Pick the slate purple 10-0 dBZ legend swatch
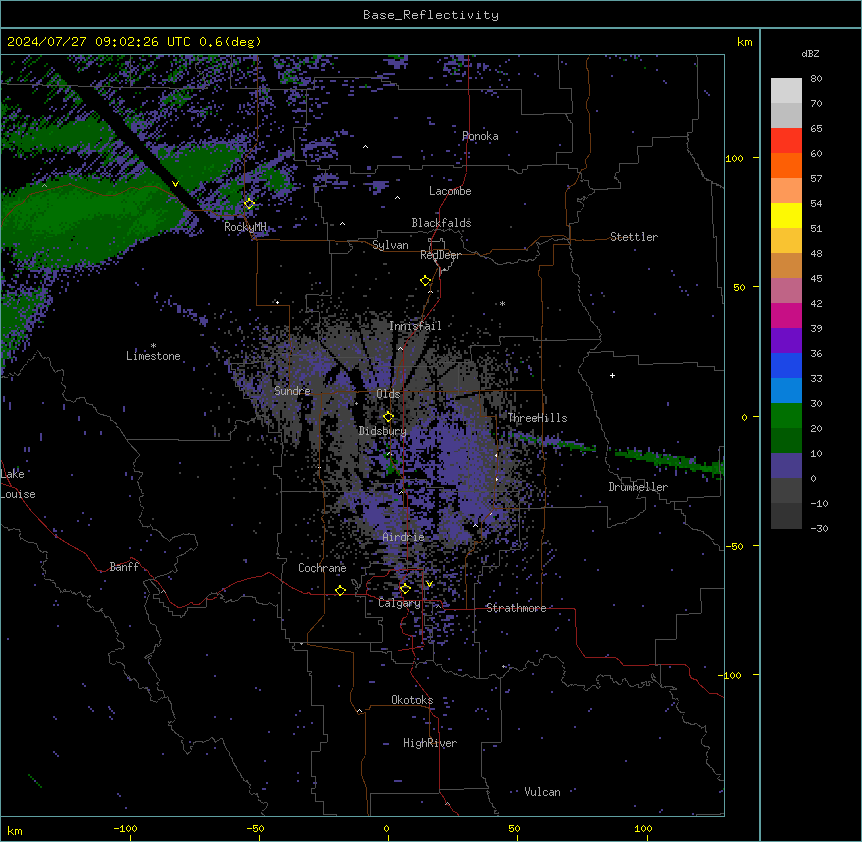862x842 pixels. (786, 466)
